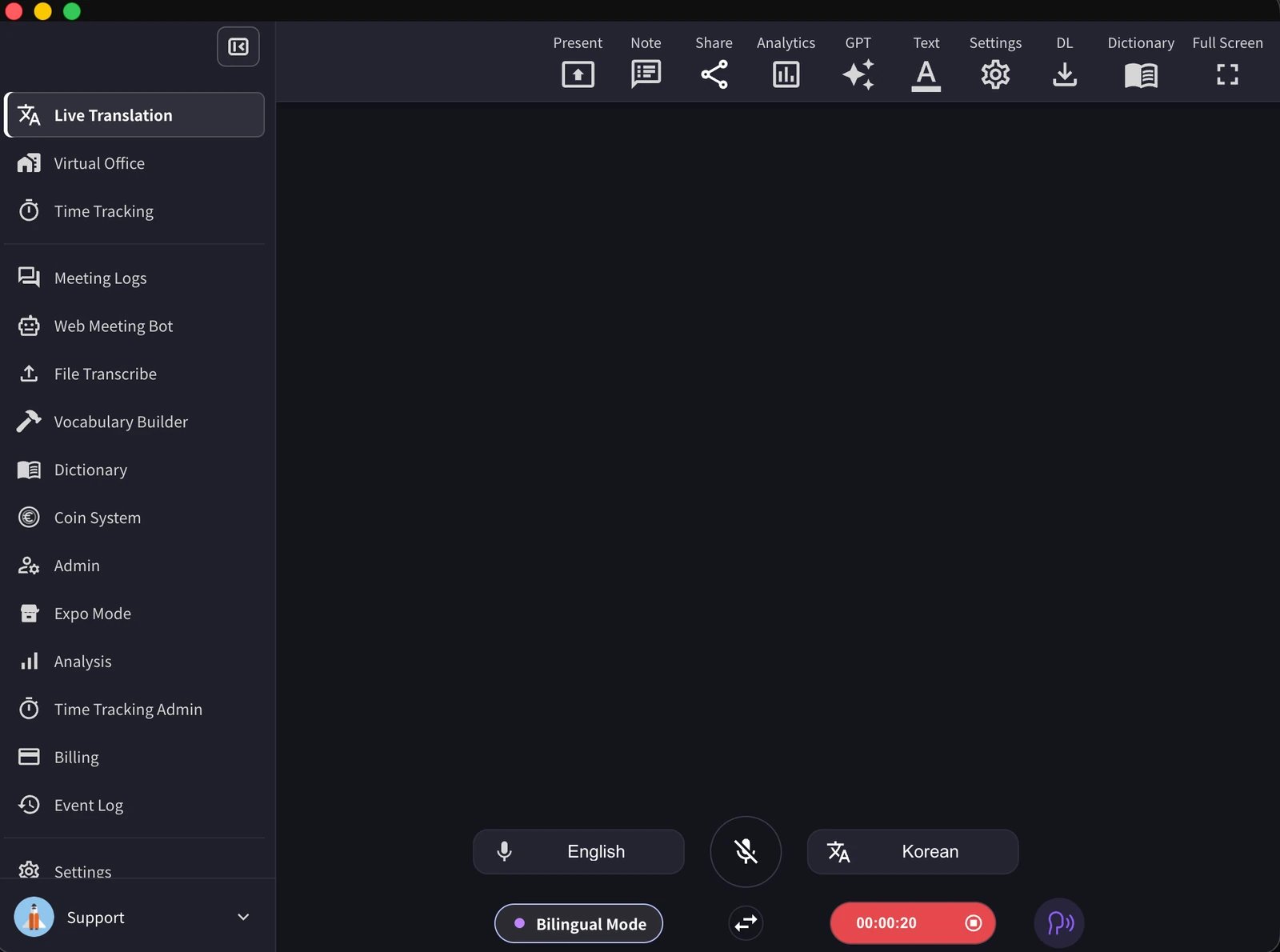Stop the recording timer at 00:00:20
1280x952 pixels.
913,923
